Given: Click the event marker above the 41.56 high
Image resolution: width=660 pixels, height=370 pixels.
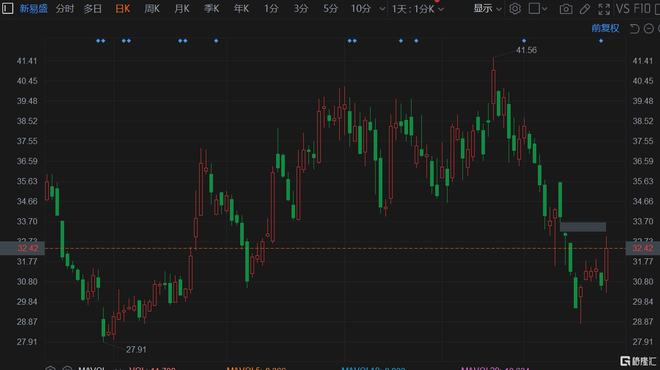Looking at the screenshot, I should (524, 41).
